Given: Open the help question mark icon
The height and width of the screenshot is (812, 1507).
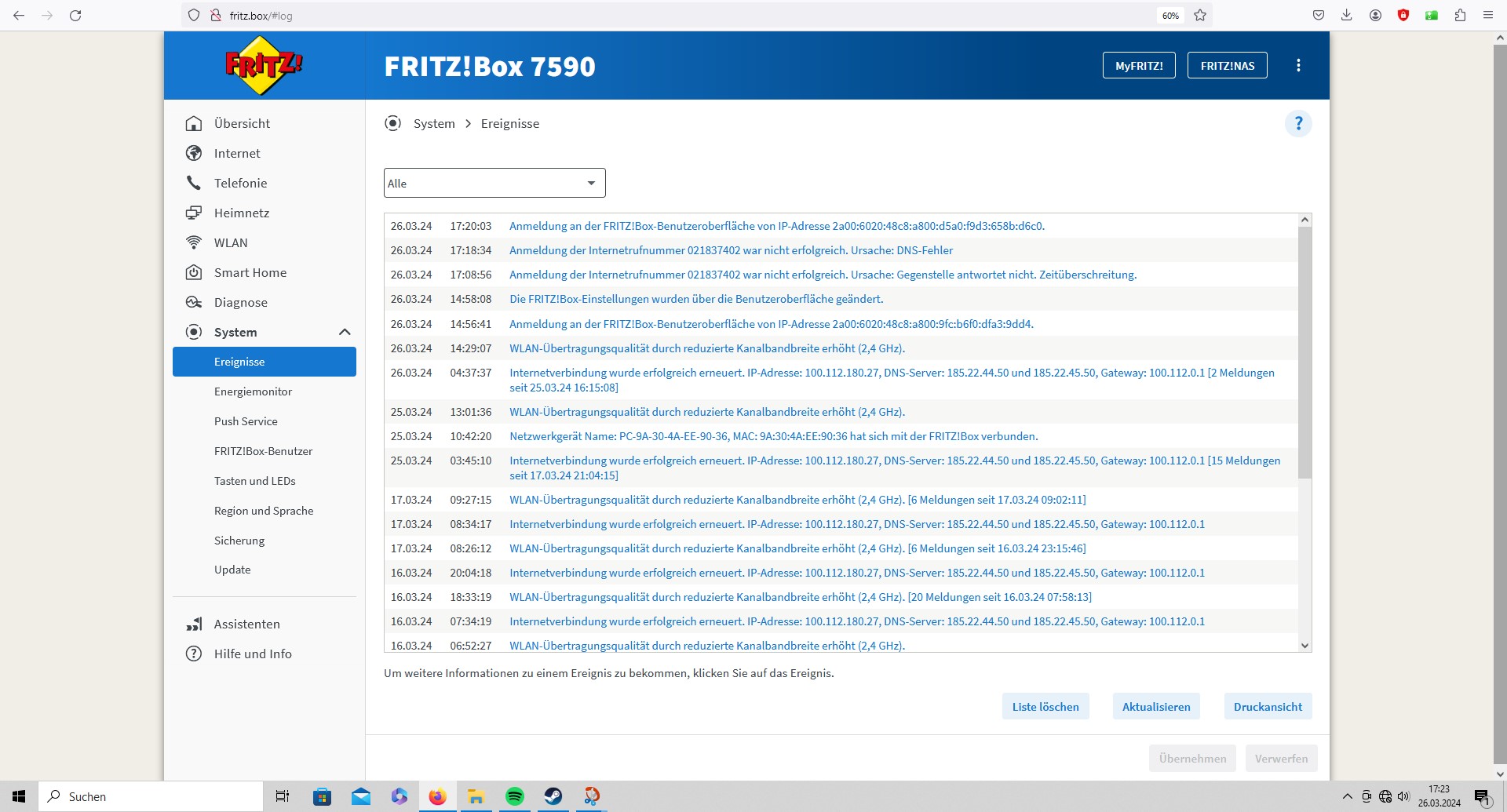Looking at the screenshot, I should 1298,124.
